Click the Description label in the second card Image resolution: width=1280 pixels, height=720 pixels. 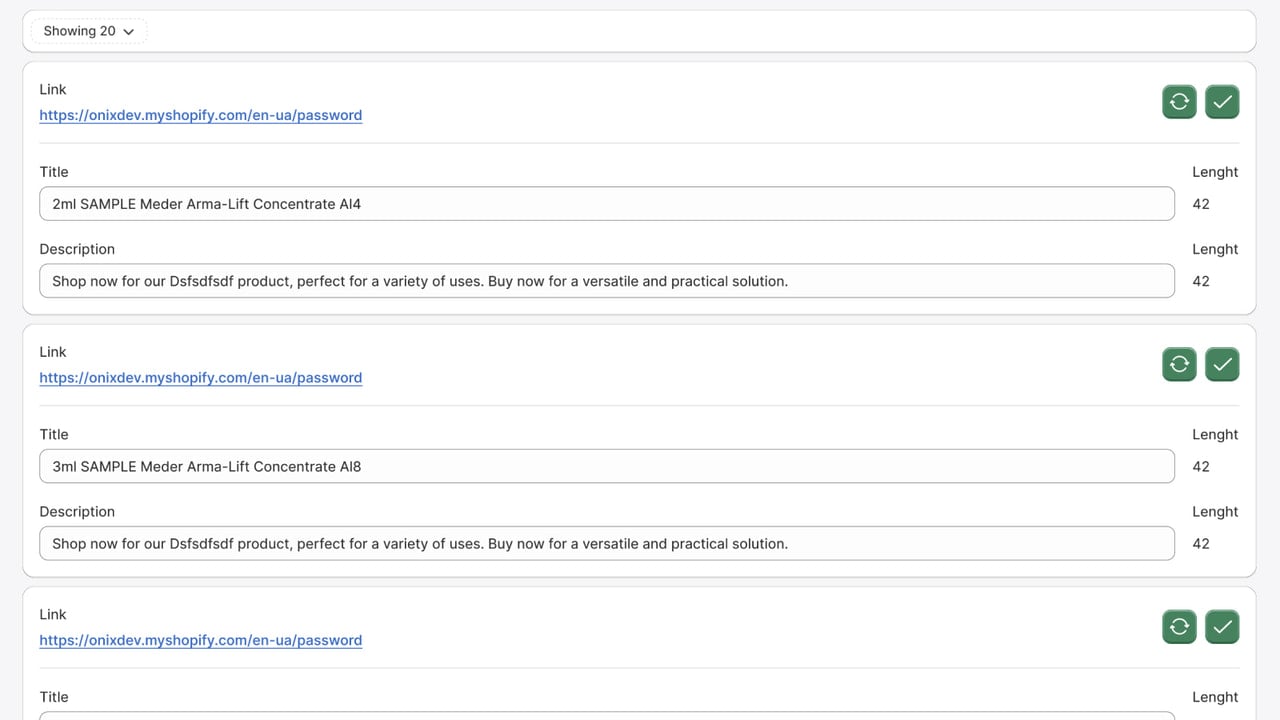point(77,511)
